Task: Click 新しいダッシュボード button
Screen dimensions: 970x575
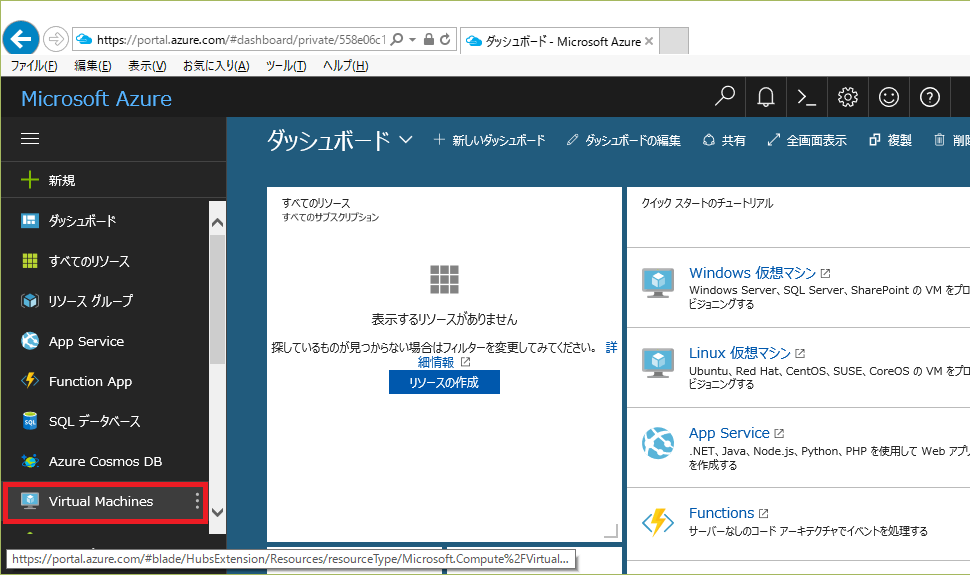Action: [489, 141]
